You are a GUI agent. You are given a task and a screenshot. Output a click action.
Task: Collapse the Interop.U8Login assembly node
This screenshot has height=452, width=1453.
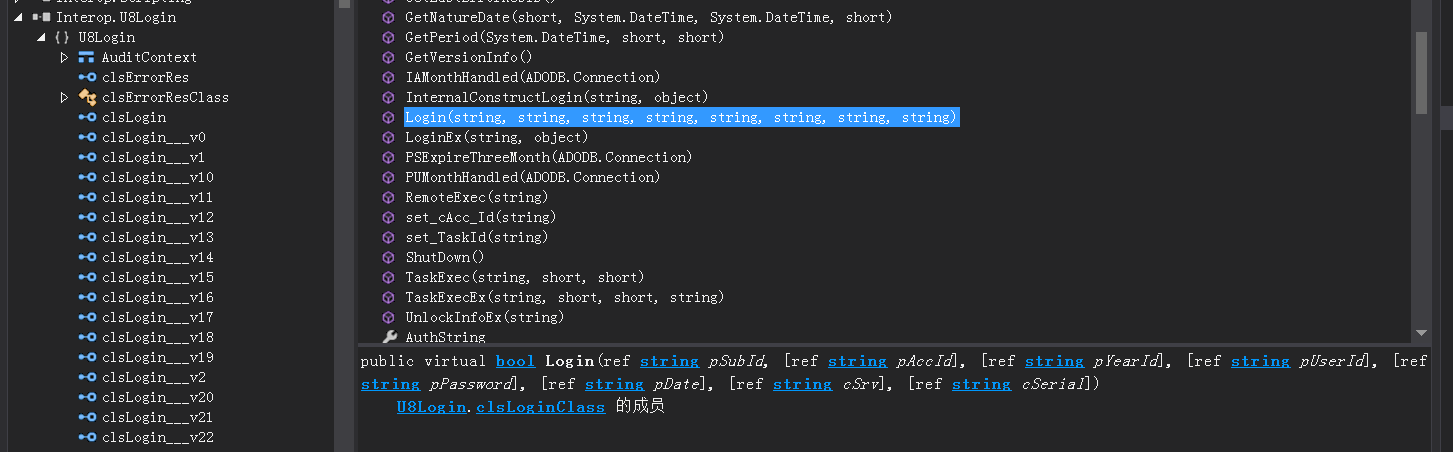tap(18, 17)
